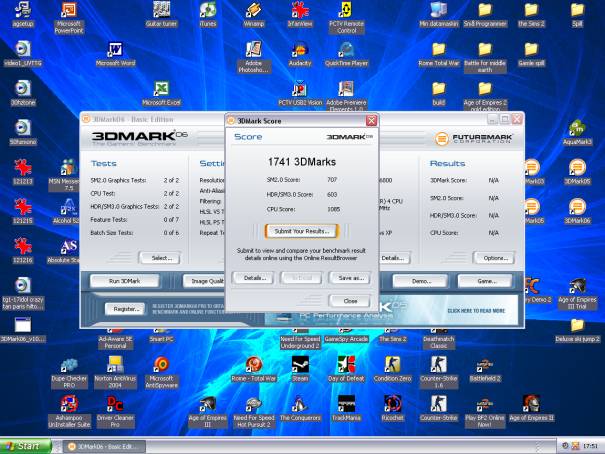Open Norton AntiVirus 2004 icon
The height and width of the screenshot is (454, 605).
click(115, 372)
